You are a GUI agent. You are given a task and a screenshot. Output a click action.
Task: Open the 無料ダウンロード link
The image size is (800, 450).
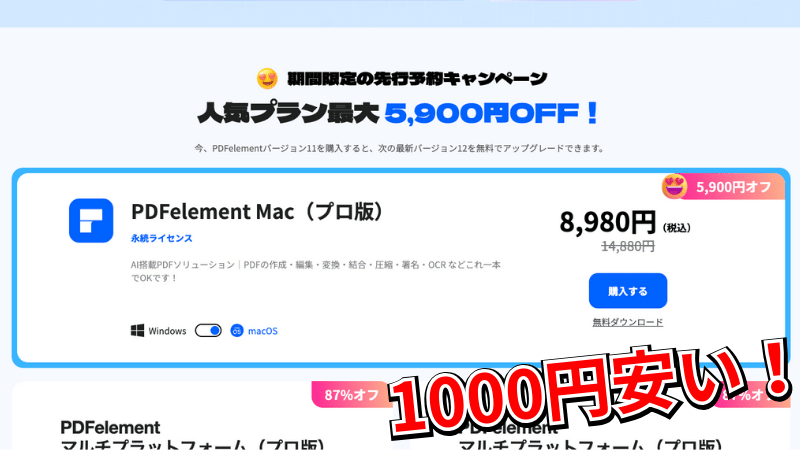point(628,322)
